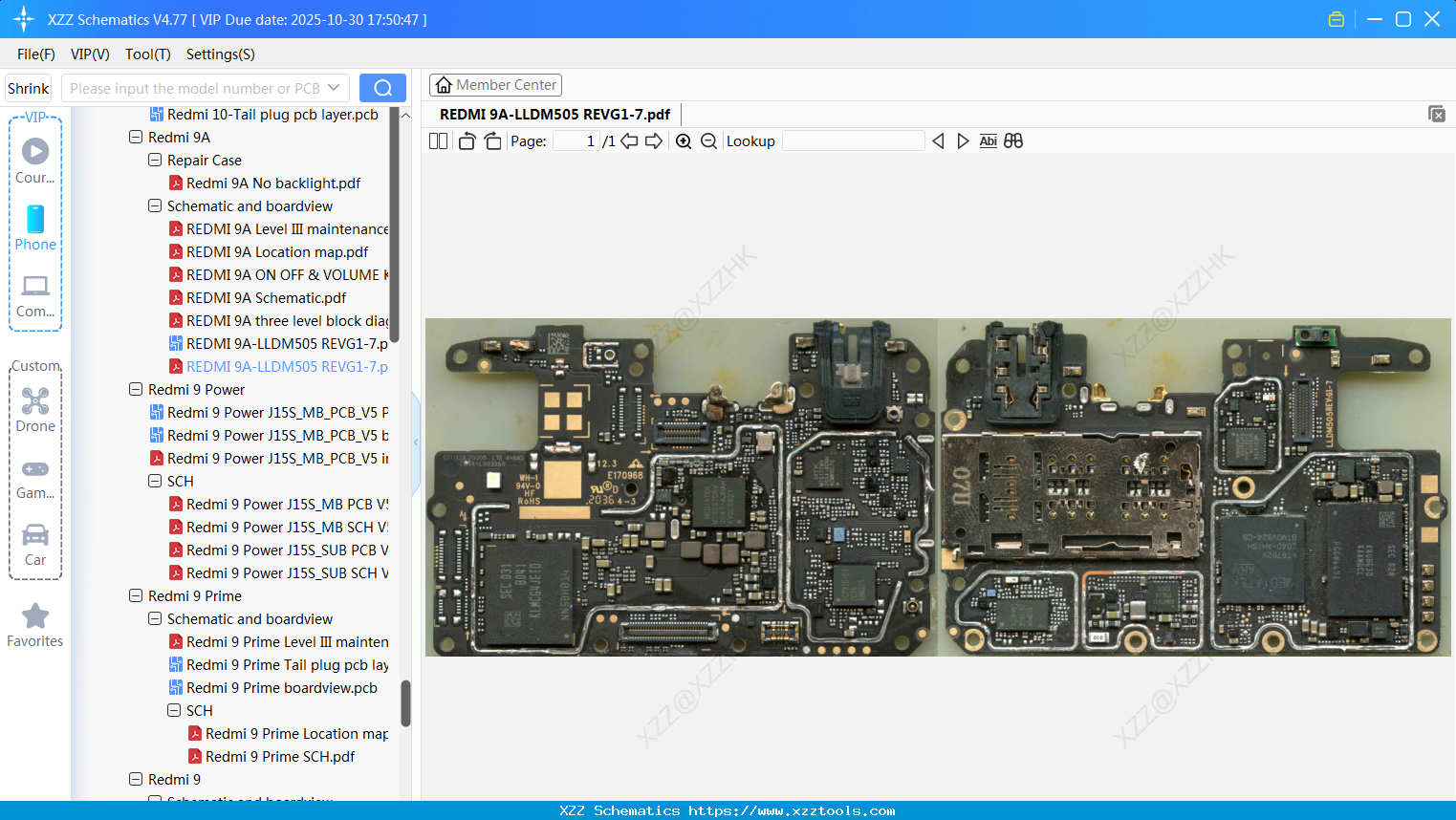Zoom out of the PDF view
The image size is (1456, 820).
coord(708,140)
